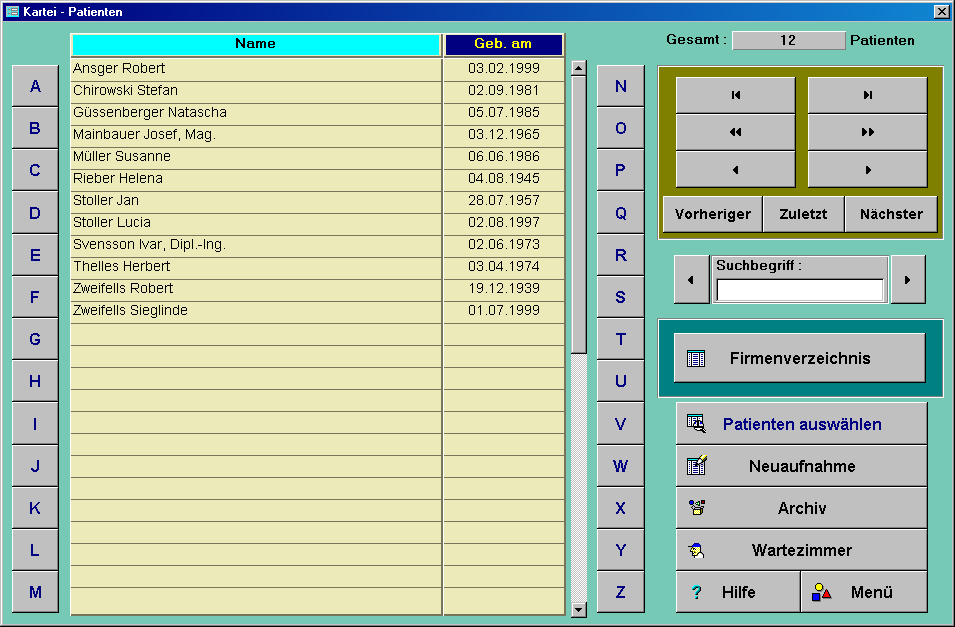Click Patienten auswählen button

(x=801, y=424)
